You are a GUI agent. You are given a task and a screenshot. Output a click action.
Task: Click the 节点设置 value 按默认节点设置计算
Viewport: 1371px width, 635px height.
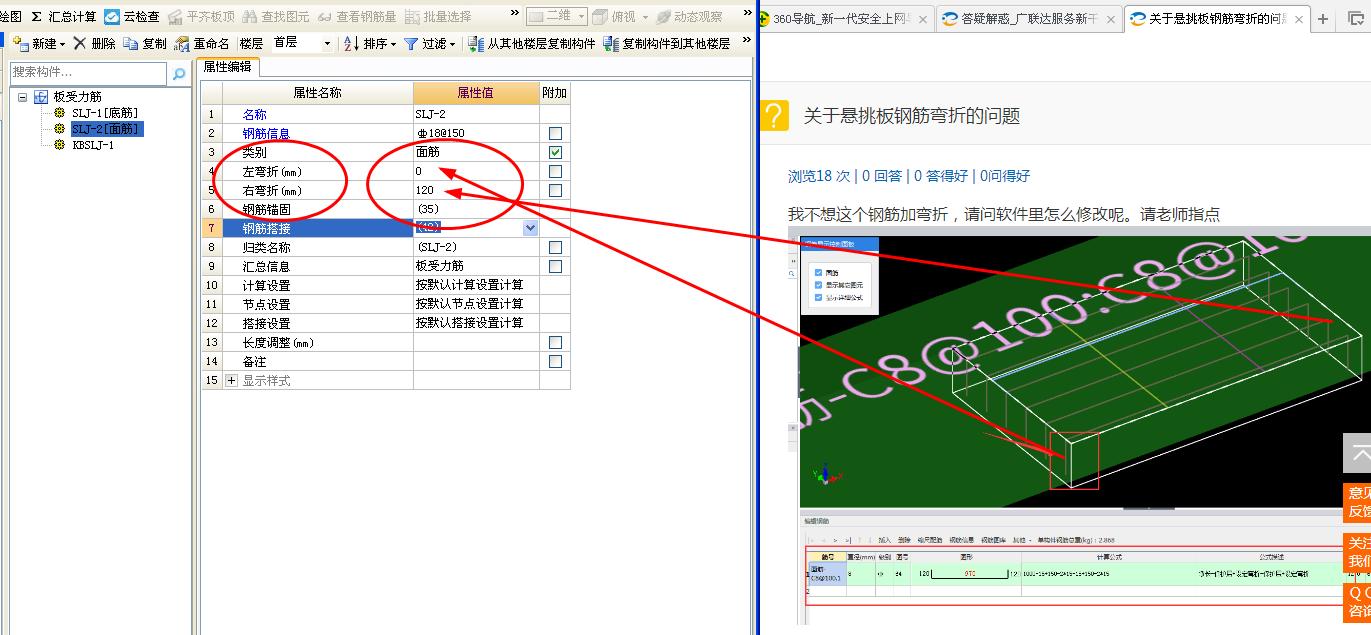tap(476, 304)
